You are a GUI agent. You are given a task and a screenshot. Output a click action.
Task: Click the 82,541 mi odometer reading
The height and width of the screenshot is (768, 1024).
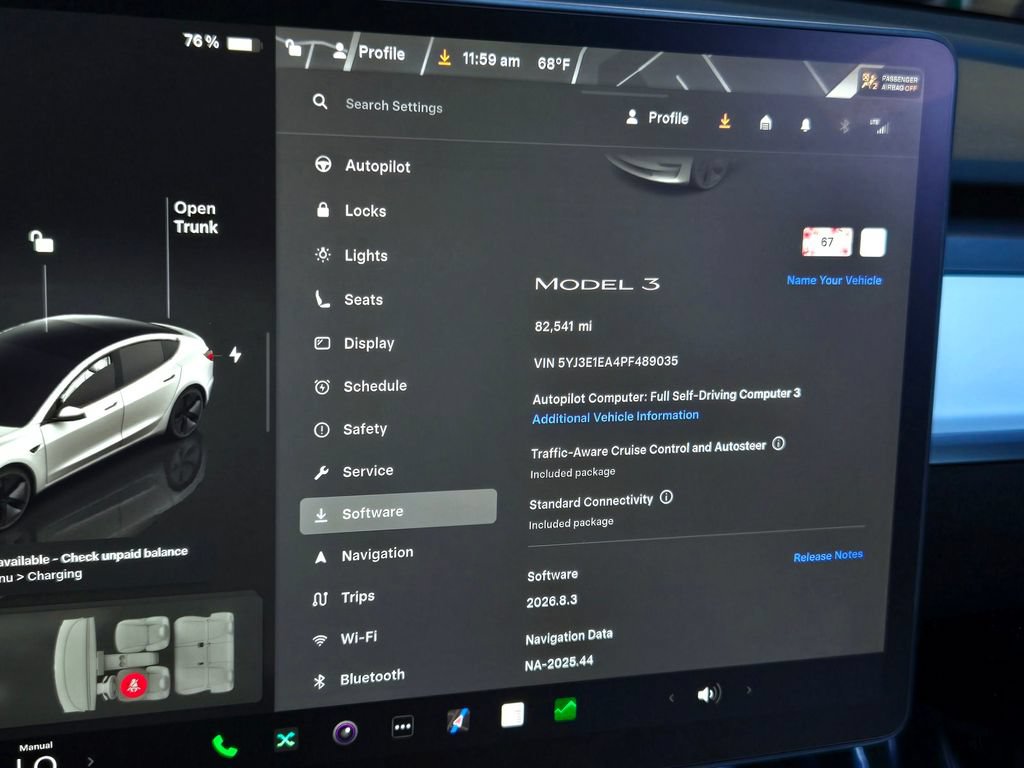click(x=563, y=326)
